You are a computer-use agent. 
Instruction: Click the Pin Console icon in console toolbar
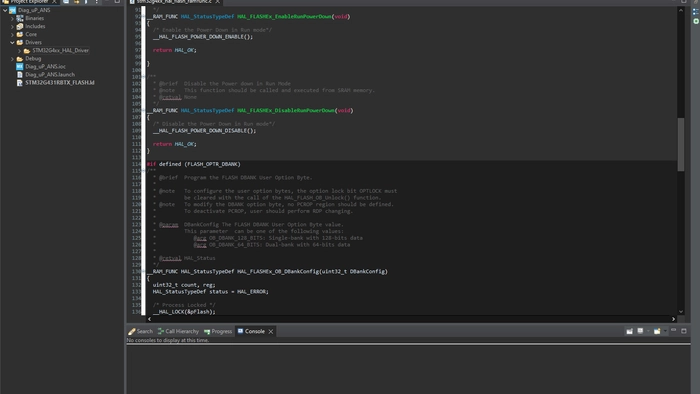629,331
